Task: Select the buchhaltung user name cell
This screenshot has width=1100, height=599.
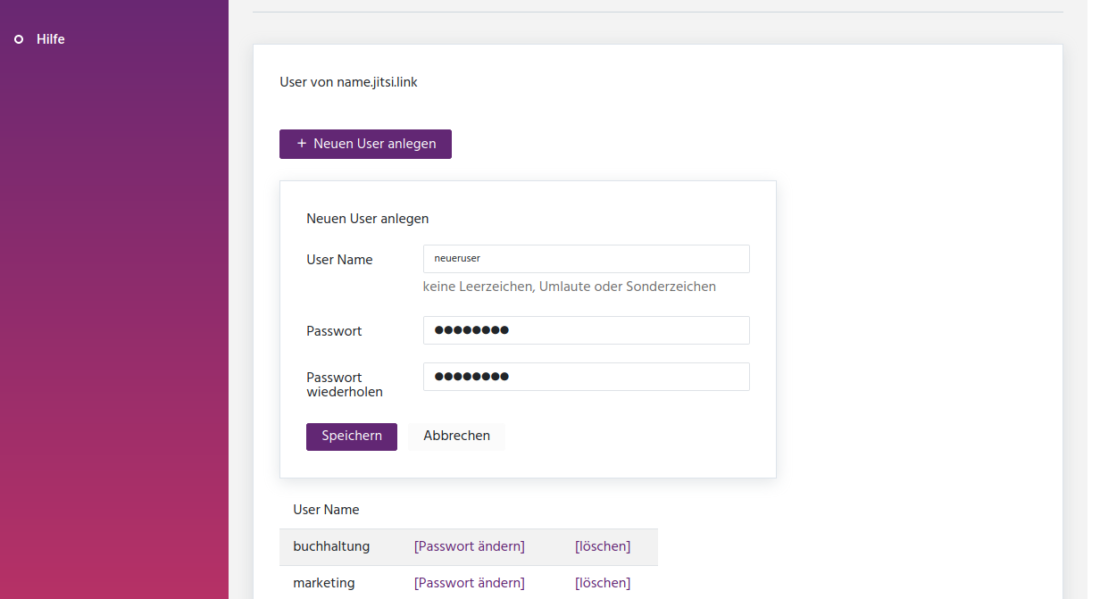Action: pyautogui.click(x=331, y=546)
